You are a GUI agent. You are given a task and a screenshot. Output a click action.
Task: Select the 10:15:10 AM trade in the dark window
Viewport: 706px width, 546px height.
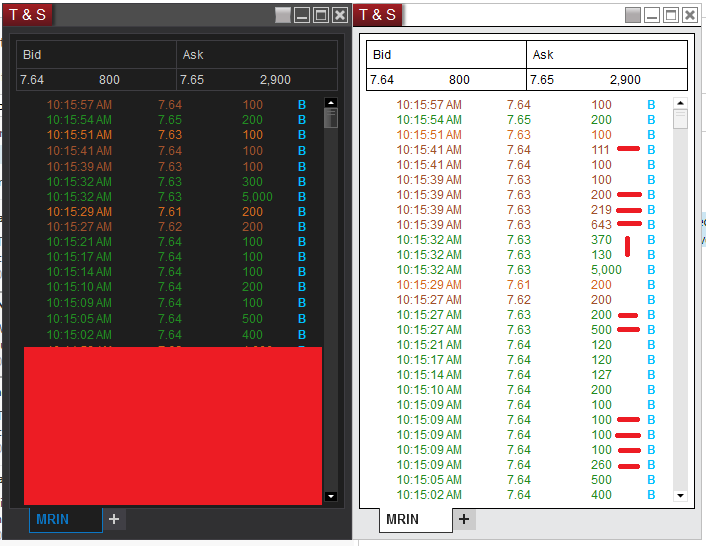[x=176, y=287]
